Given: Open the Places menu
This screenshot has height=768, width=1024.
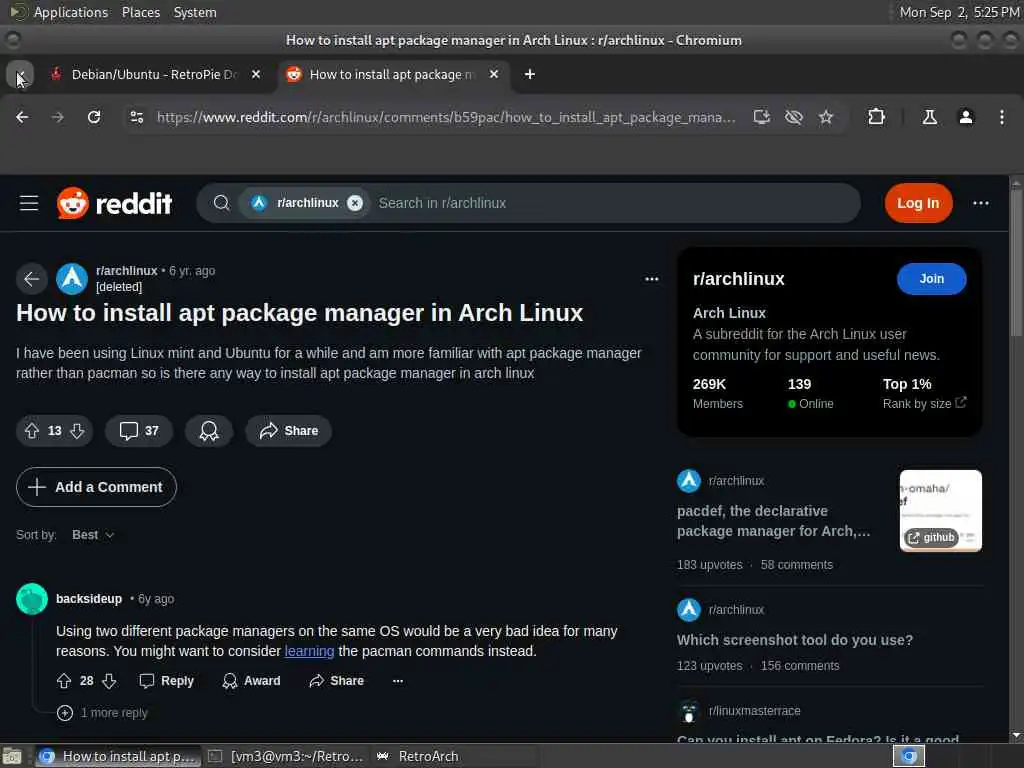Looking at the screenshot, I should [141, 12].
